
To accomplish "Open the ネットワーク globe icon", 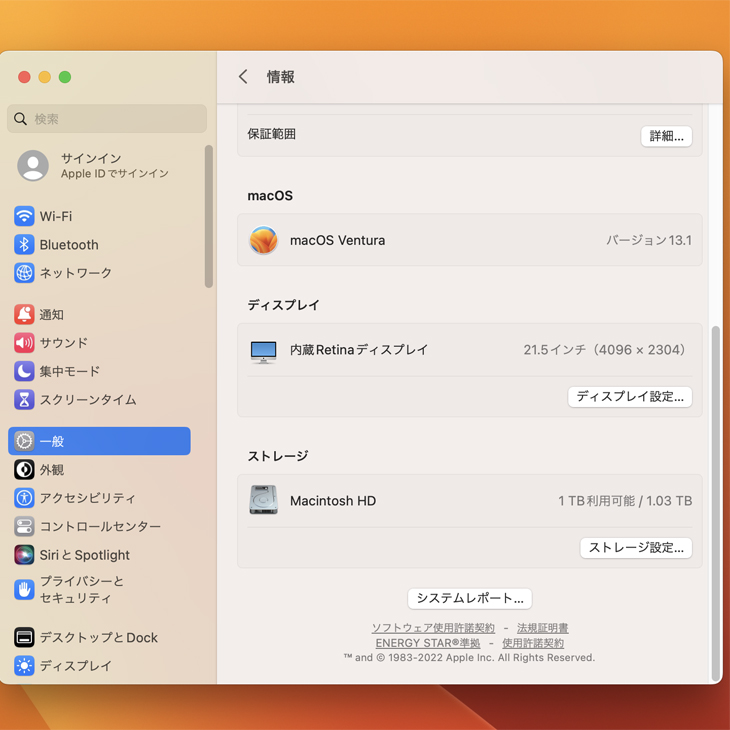I will (x=24, y=273).
